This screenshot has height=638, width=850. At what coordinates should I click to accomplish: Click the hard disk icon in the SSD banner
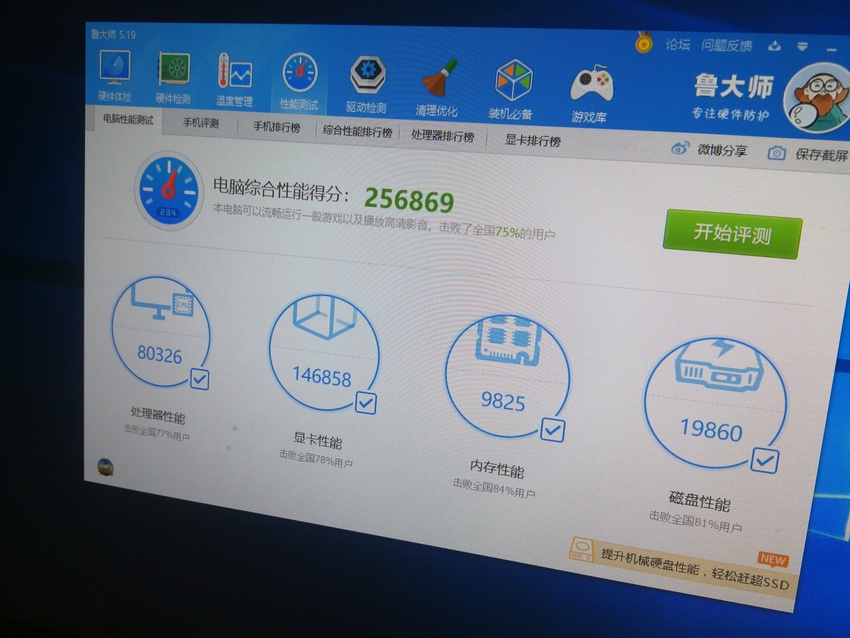[582, 549]
